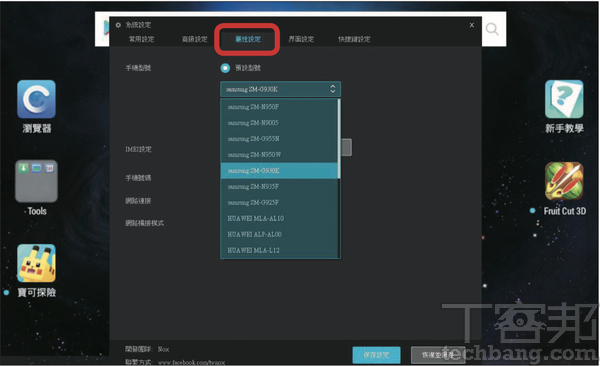Launch the Fruit Cut 3D game
The image size is (600, 366).
pos(564,181)
